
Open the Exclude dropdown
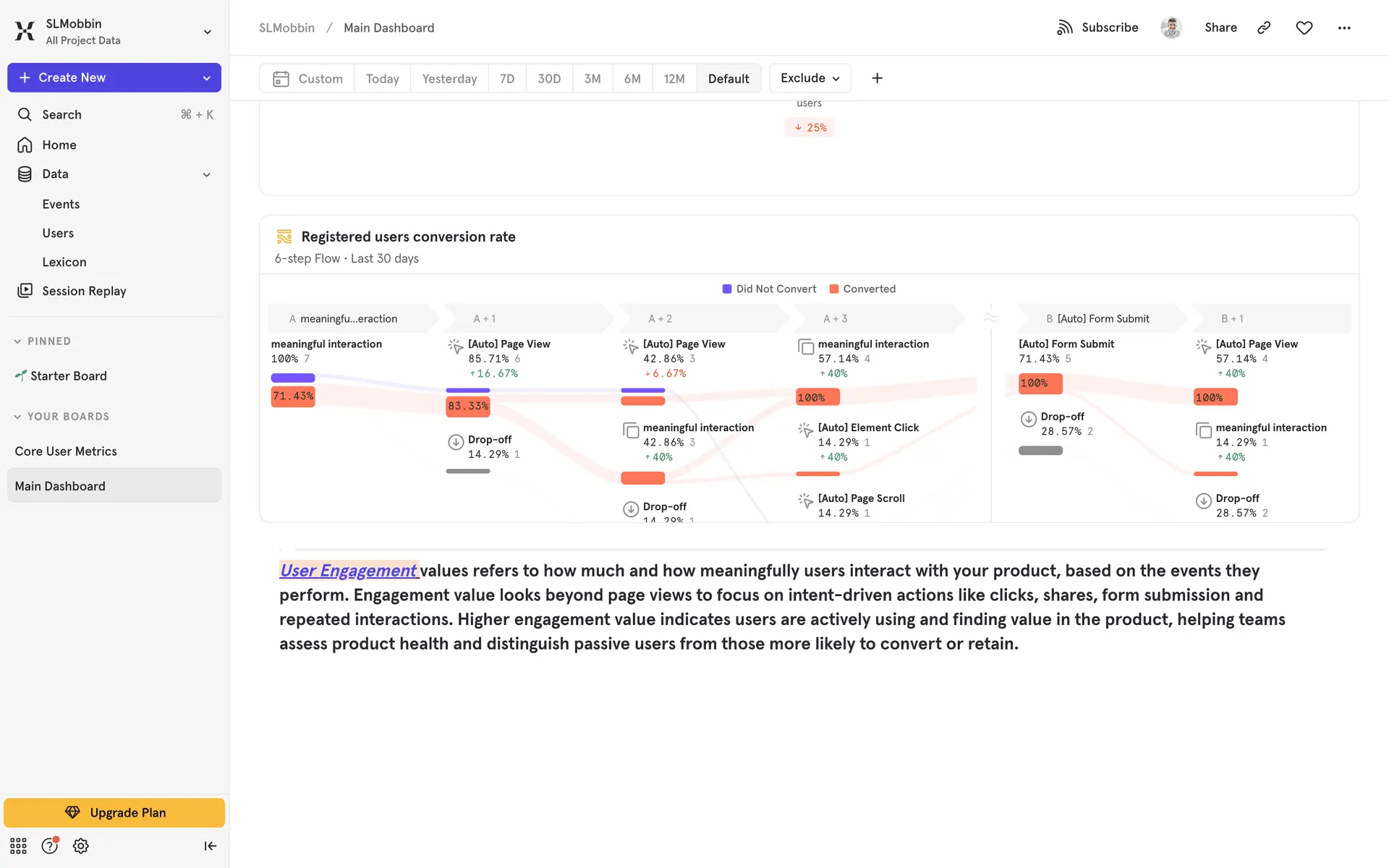[x=810, y=78]
